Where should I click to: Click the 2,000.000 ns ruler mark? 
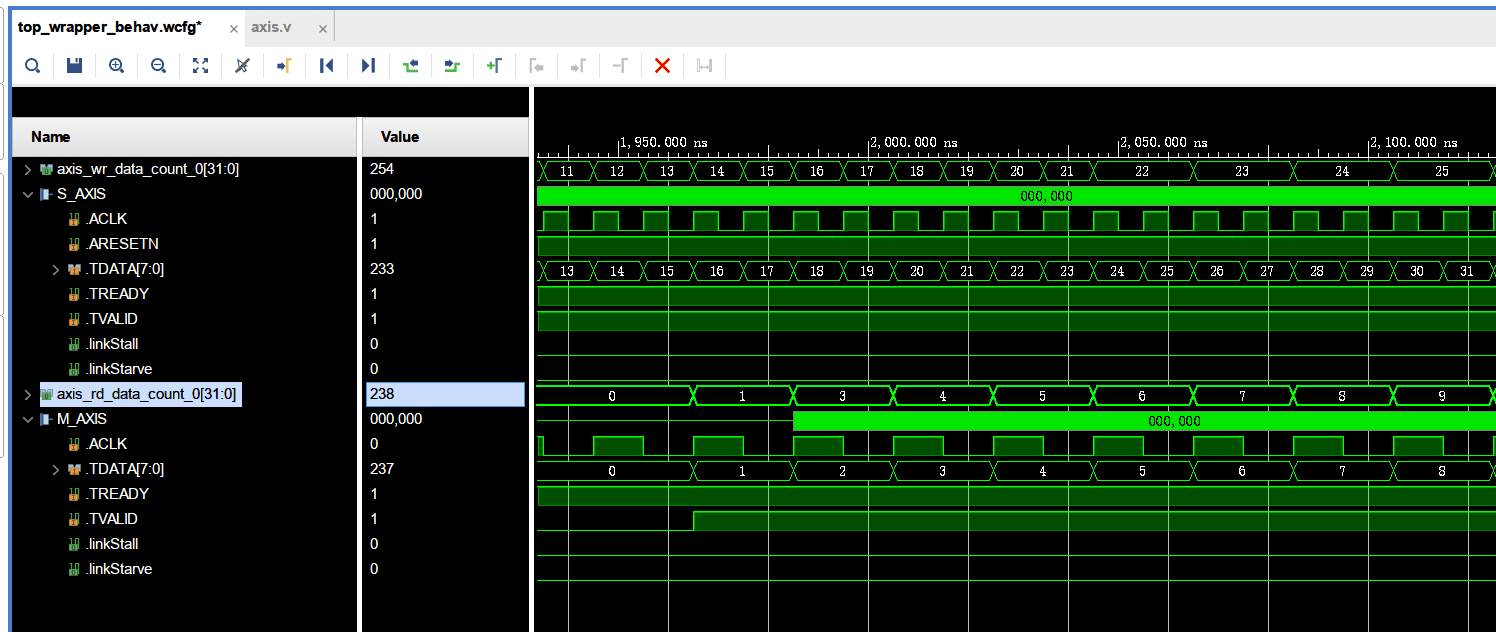click(x=915, y=142)
